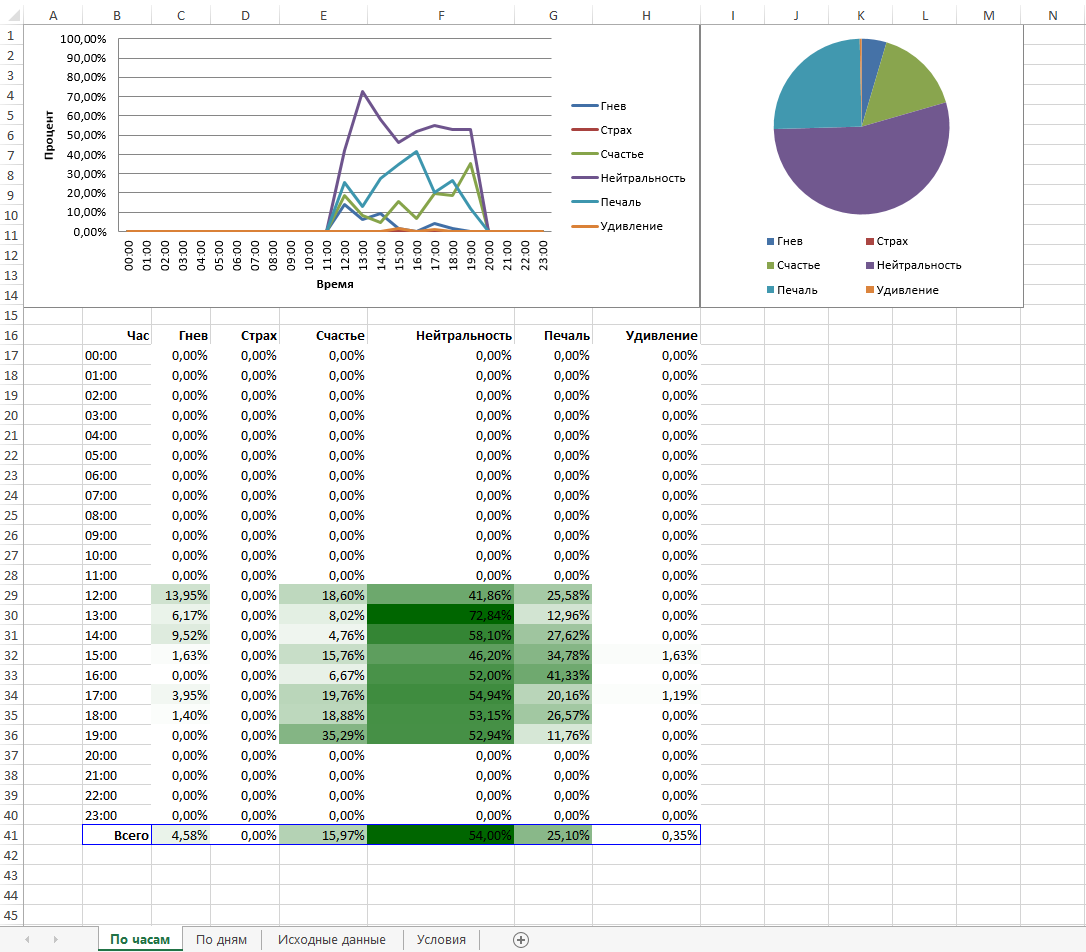The width and height of the screenshot is (1086, 952).
Task: Select column F header
Action: click(441, 15)
